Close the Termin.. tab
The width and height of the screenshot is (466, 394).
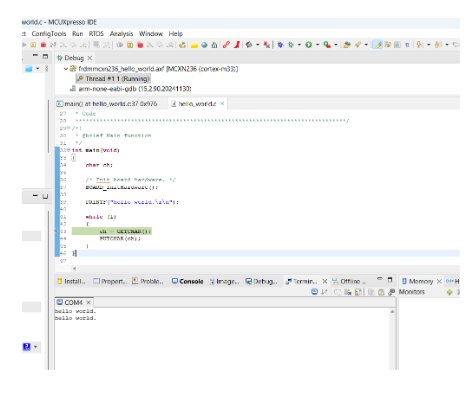325,281
